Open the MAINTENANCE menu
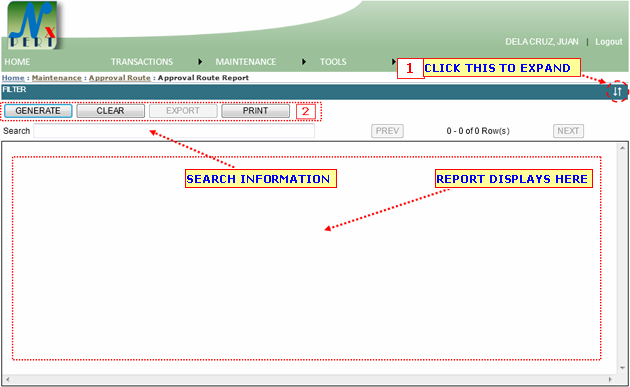Viewport: 630px width, 387px height. point(245,62)
